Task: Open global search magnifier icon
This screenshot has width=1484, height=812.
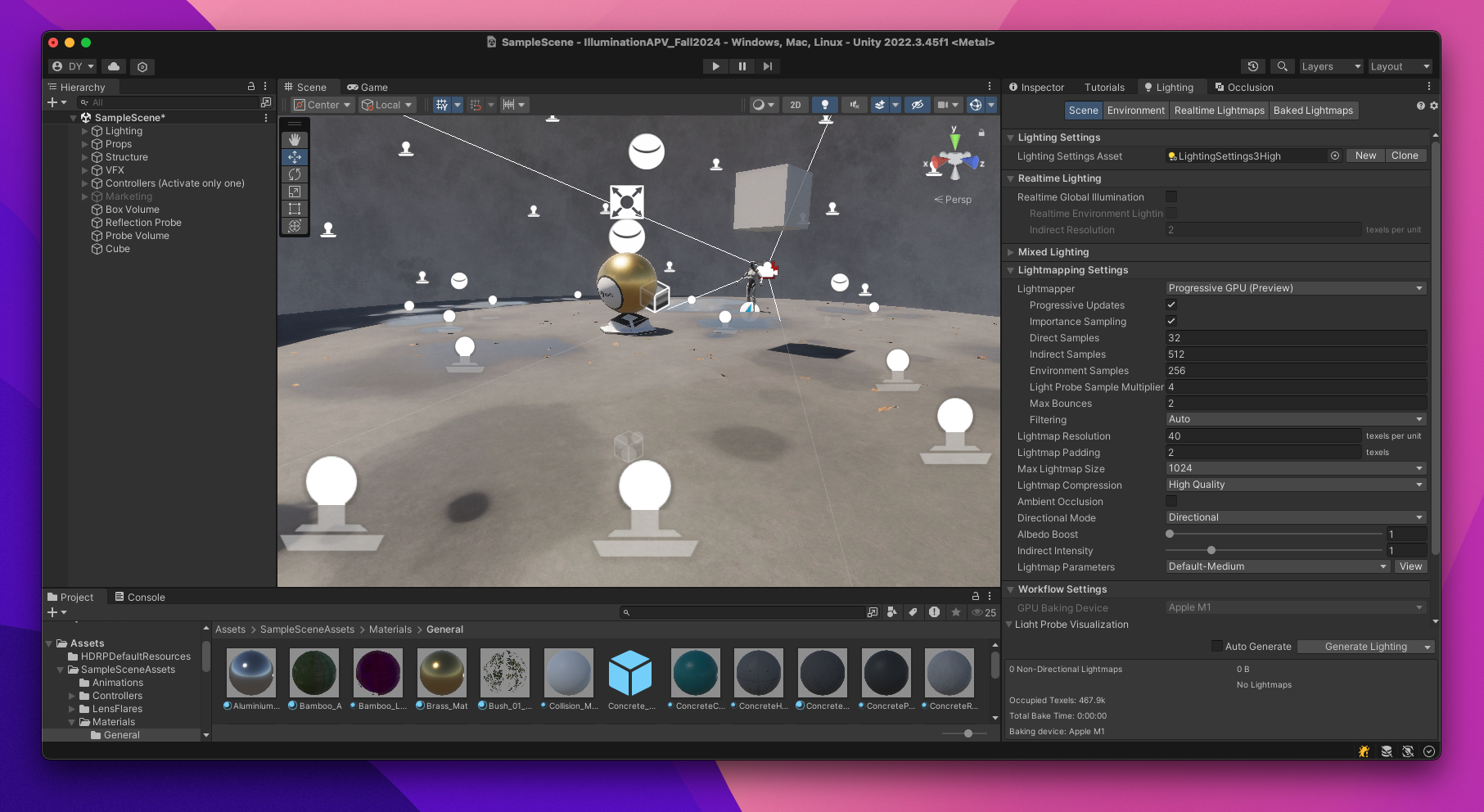Action: pyautogui.click(x=1283, y=66)
